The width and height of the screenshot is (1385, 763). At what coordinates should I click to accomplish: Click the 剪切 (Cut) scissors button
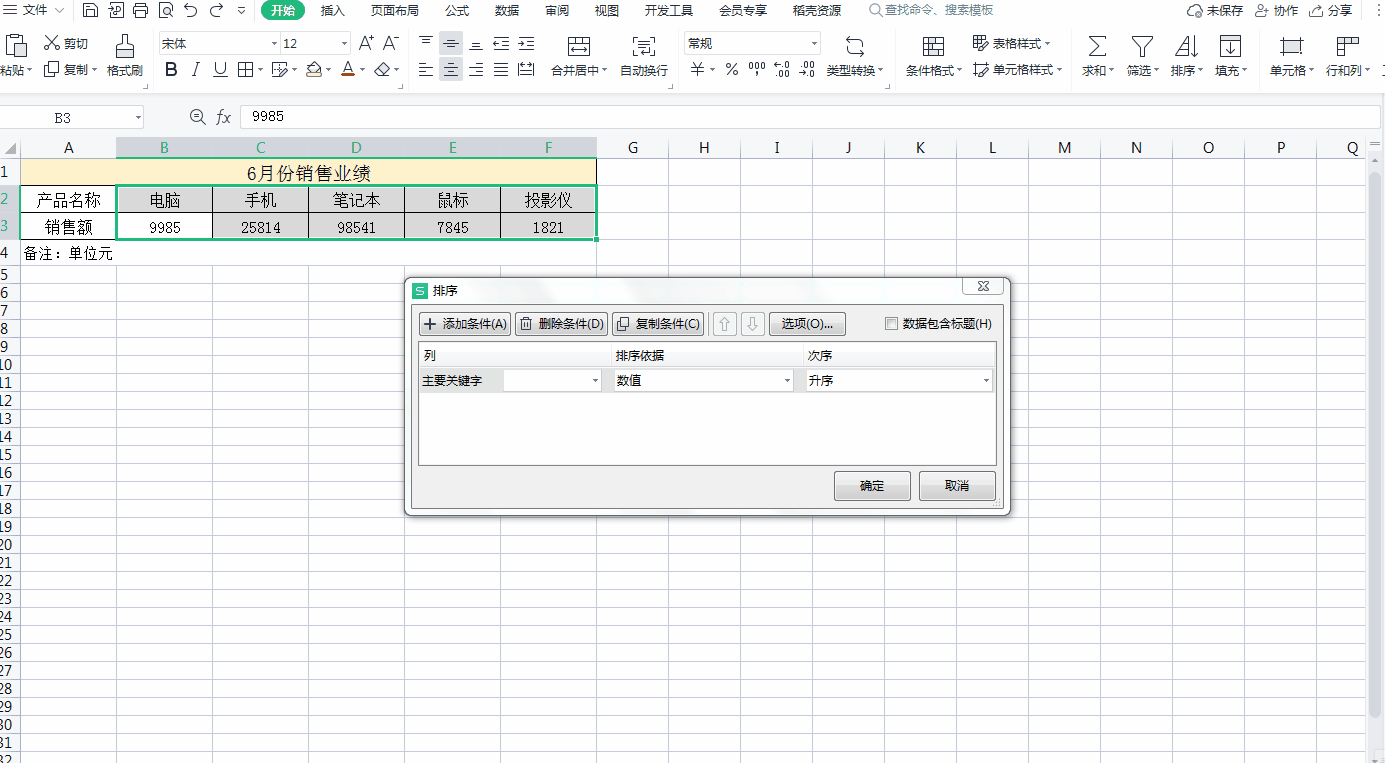point(66,44)
